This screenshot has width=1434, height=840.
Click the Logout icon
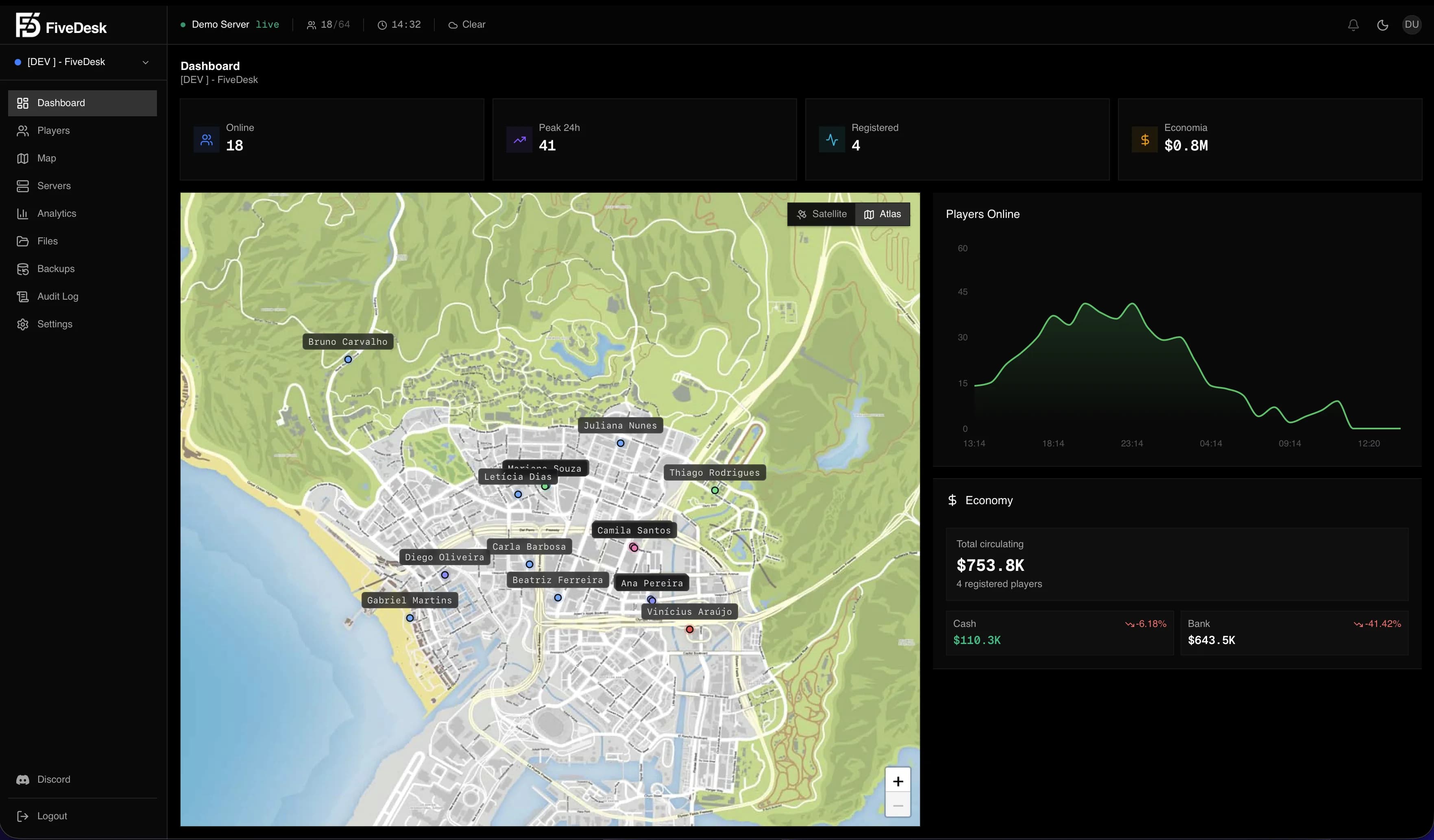pyautogui.click(x=23, y=816)
